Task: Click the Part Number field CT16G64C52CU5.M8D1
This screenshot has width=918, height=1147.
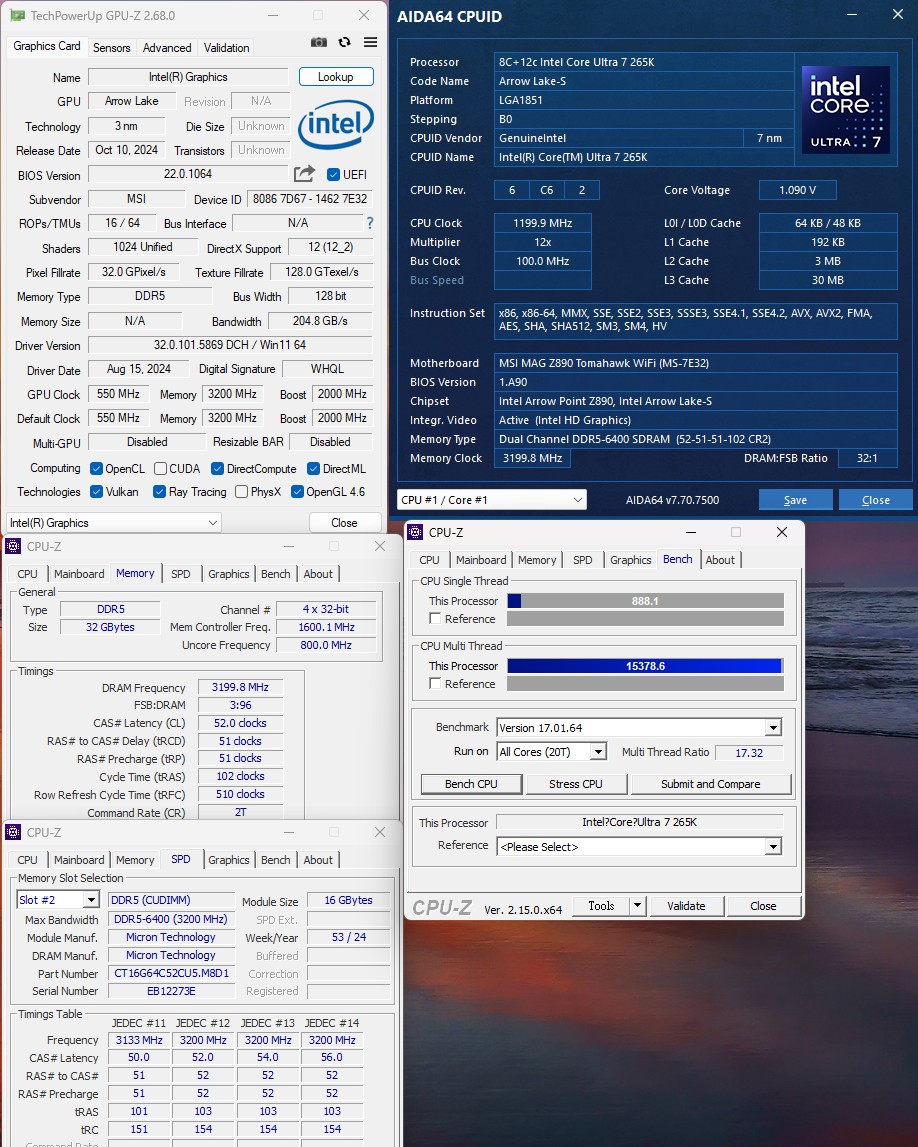Action: click(171, 974)
